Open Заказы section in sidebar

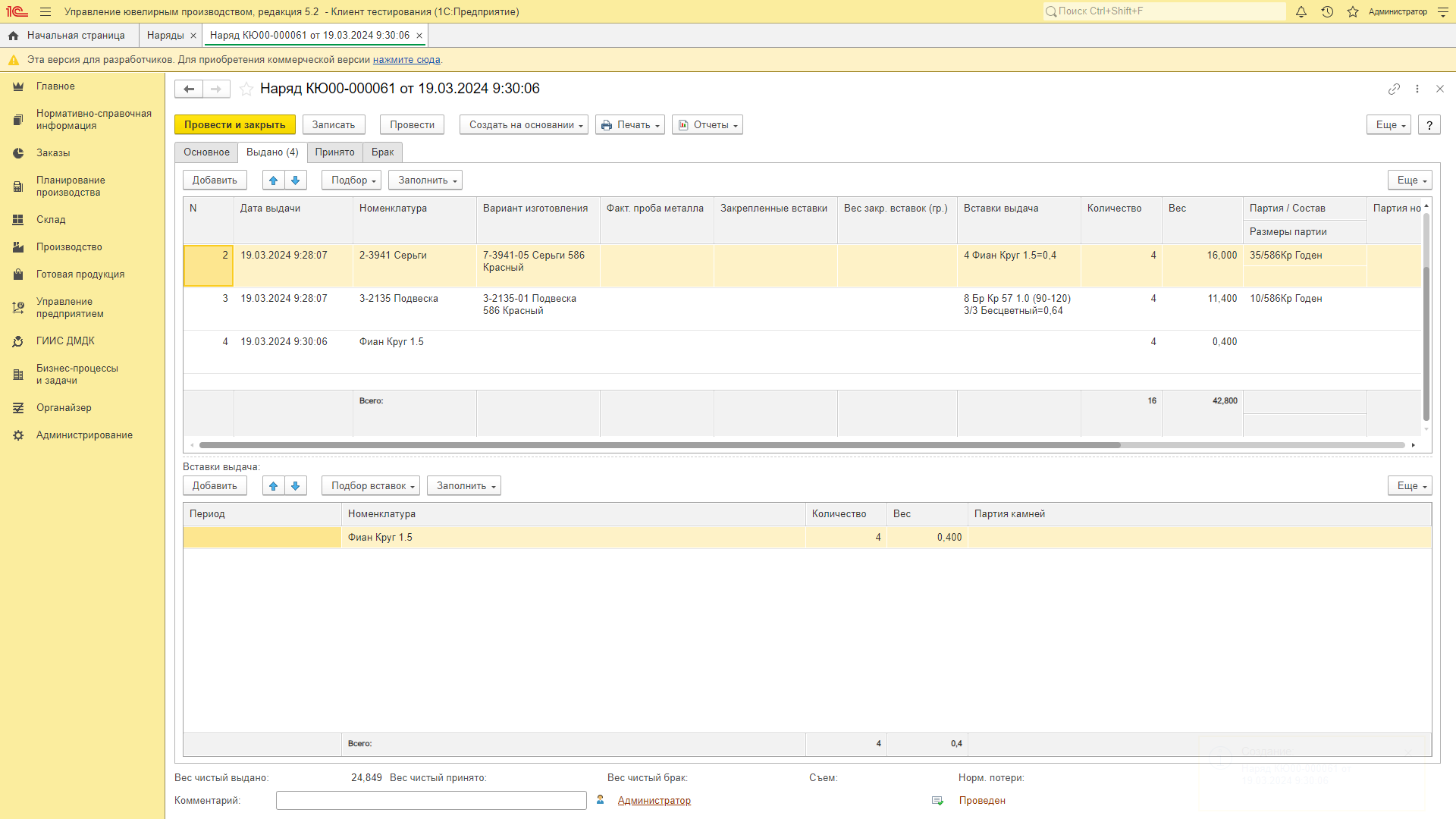click(x=53, y=153)
